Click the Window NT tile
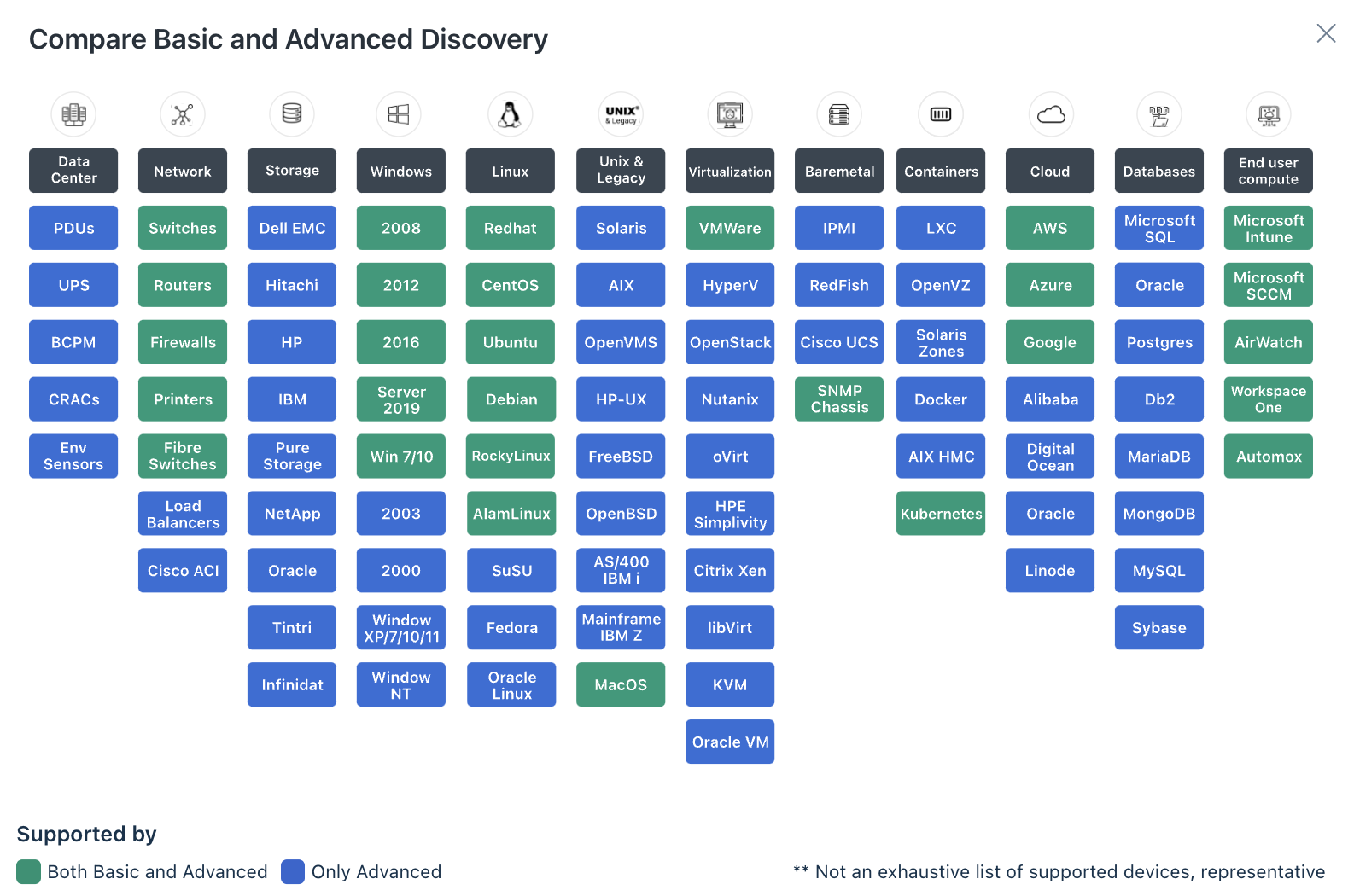Screen dimensions: 1354x896 tap(401, 685)
